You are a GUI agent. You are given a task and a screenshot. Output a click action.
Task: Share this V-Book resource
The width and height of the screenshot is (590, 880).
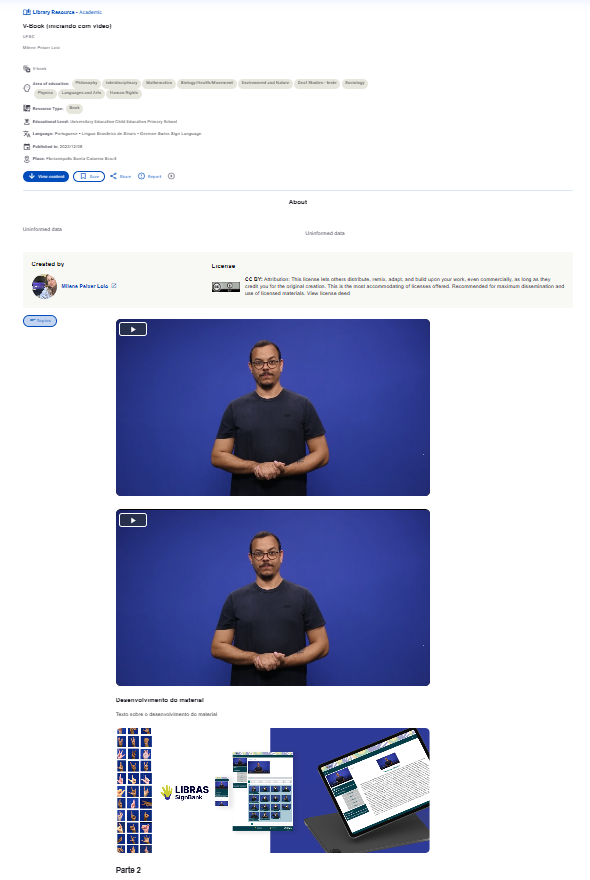tap(120, 176)
